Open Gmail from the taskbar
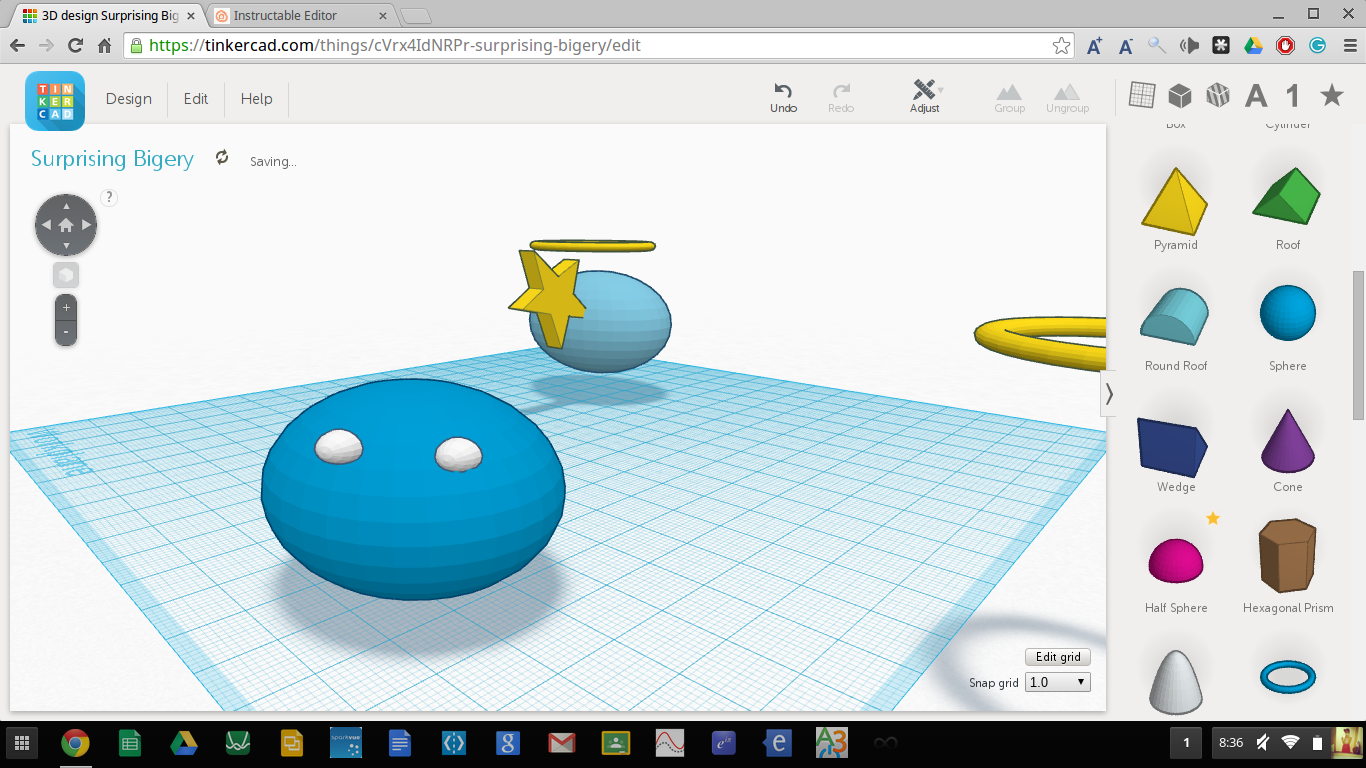The height and width of the screenshot is (768, 1366). [x=562, y=743]
